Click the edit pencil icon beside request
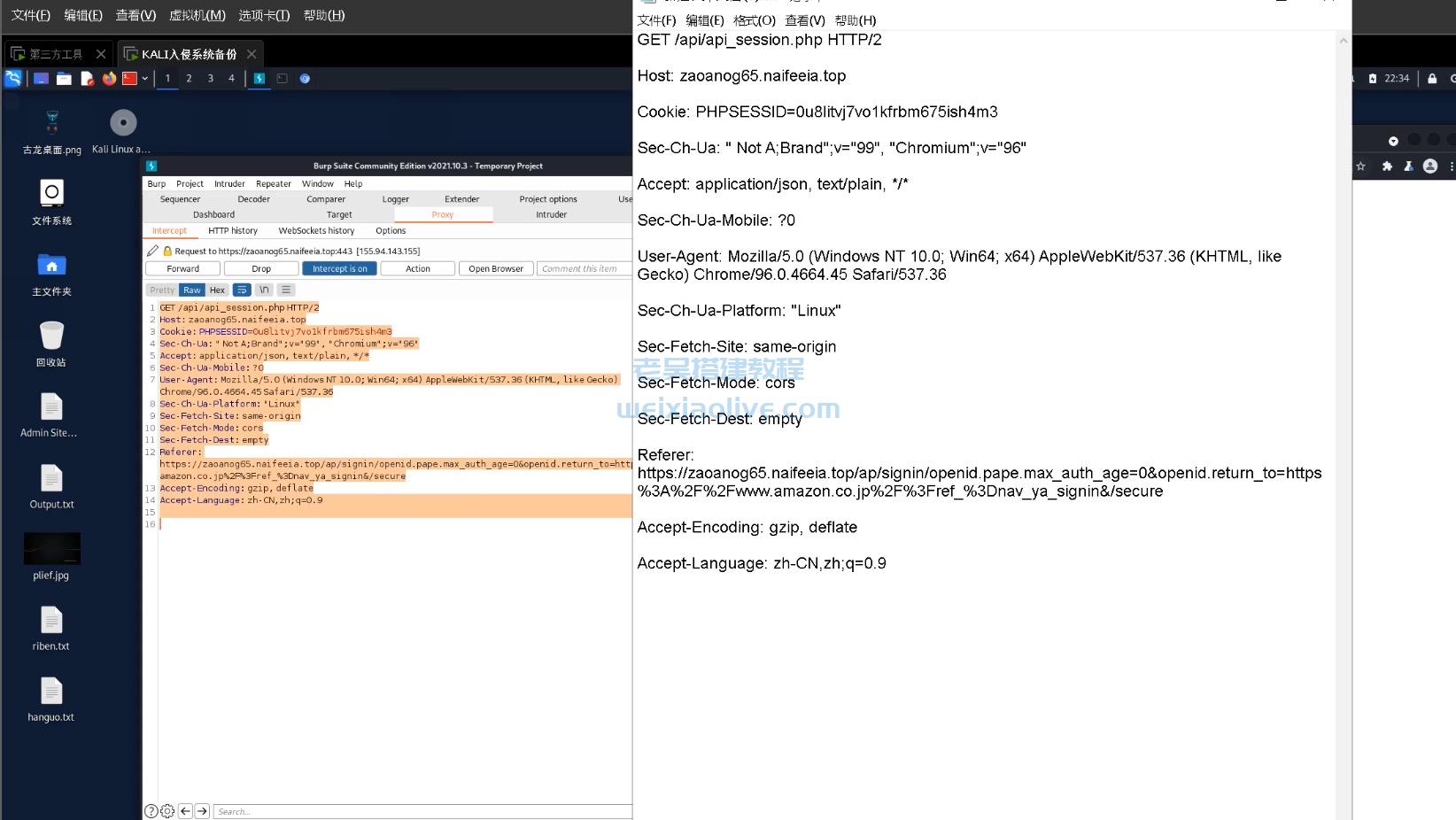This screenshot has height=820, width=1456. (x=152, y=251)
